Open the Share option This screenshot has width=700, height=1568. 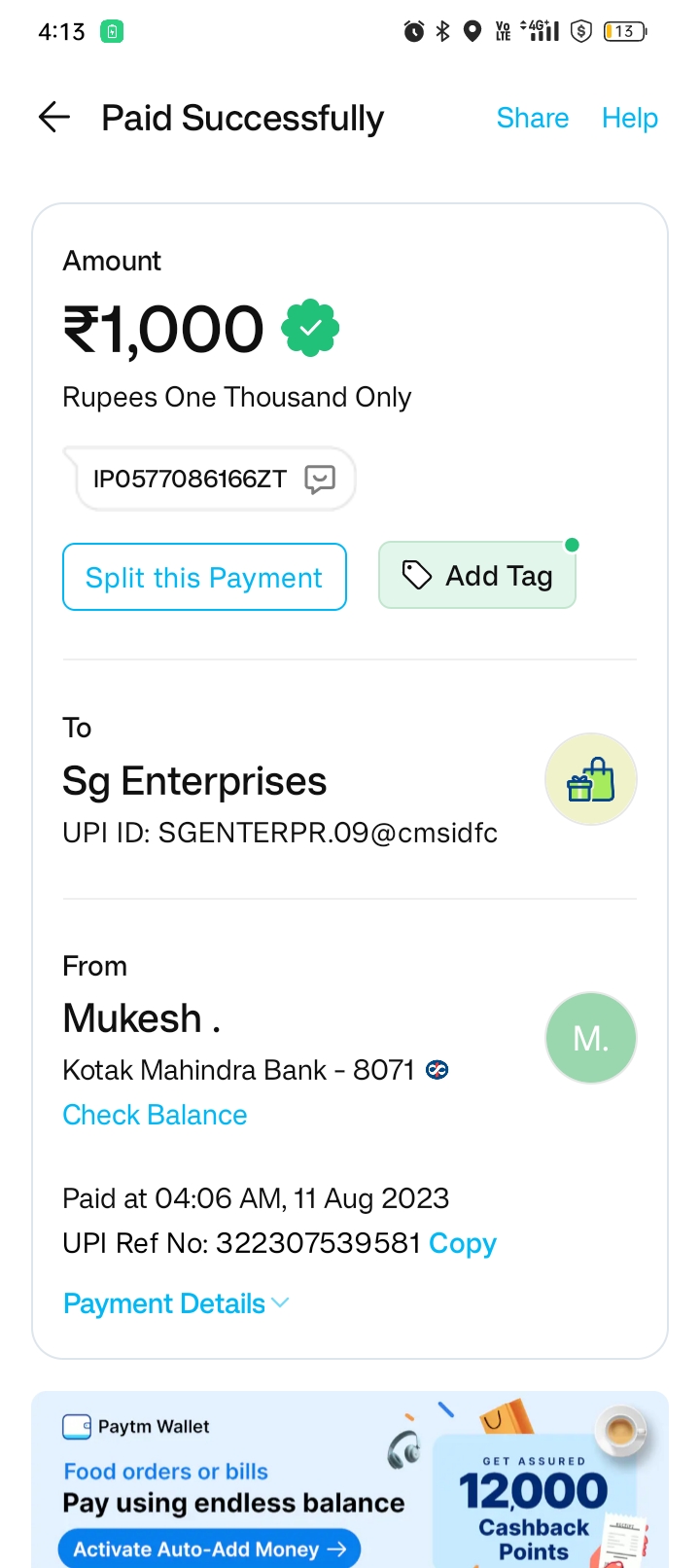click(532, 118)
